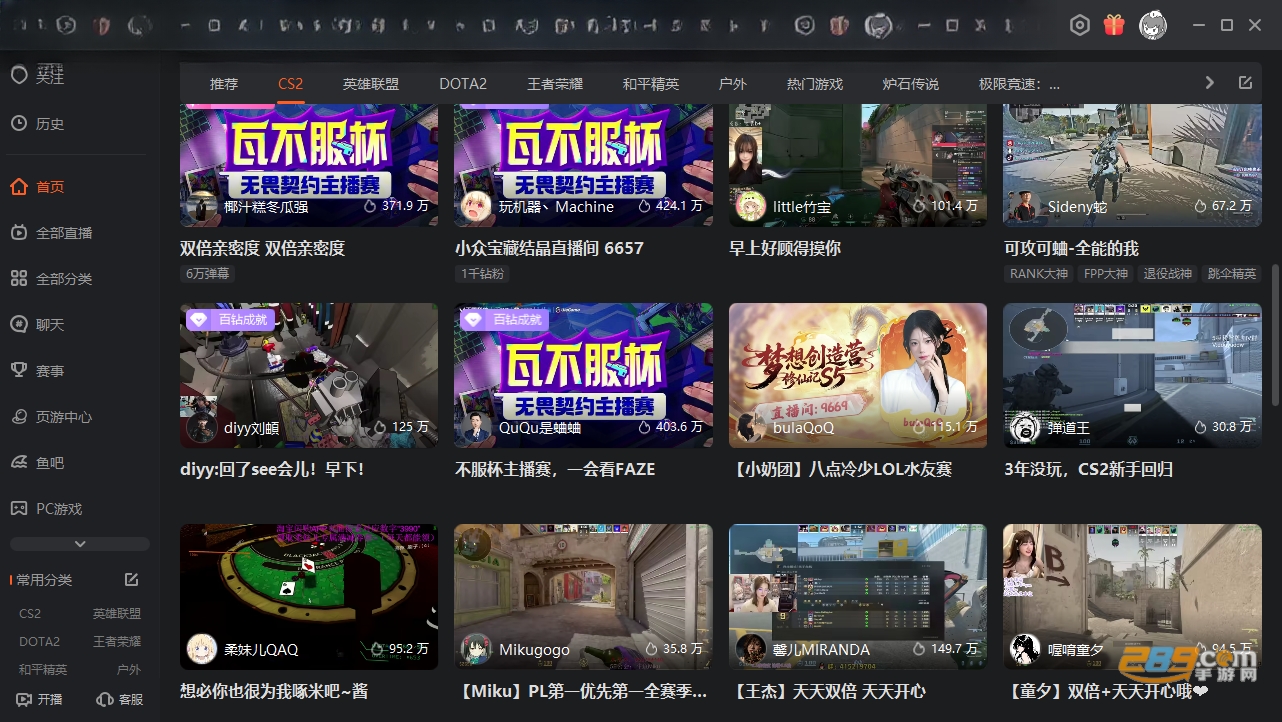Edit 常用分类 with the pencil icon

click(x=131, y=579)
